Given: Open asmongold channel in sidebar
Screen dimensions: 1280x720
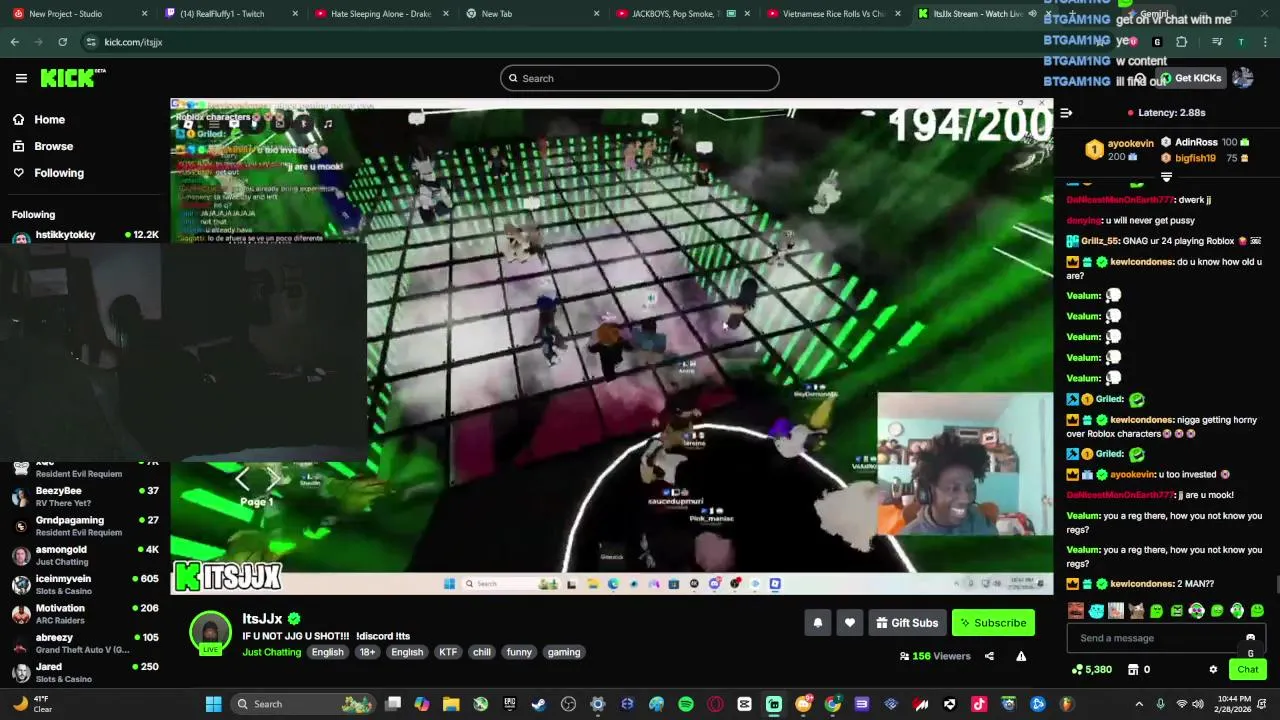Looking at the screenshot, I should click(x=84, y=555).
